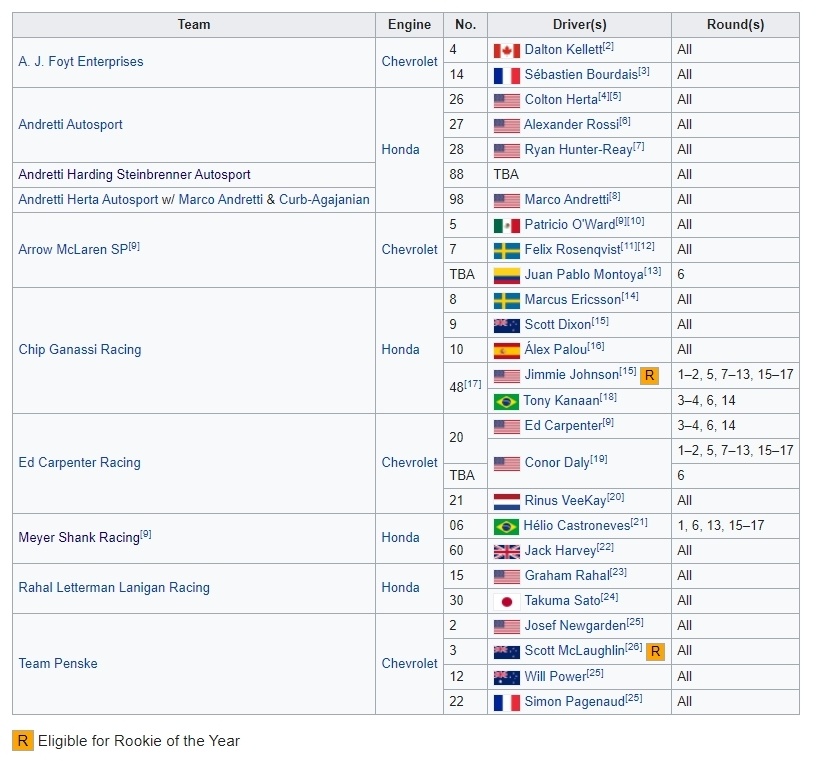Click the R rookie badge next to Scott McLaughlin
818x761 pixels.
tap(656, 651)
